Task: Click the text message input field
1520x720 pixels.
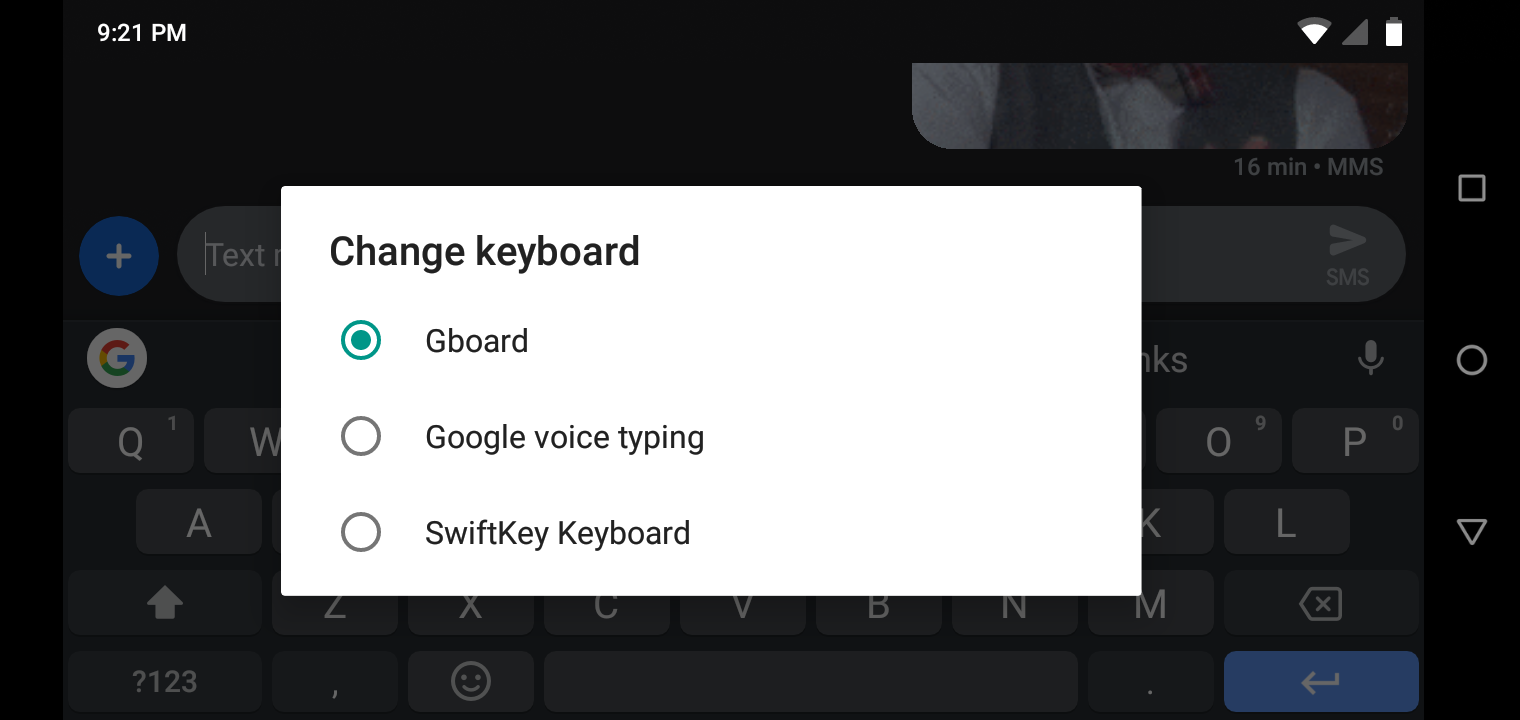Action: click(240, 255)
